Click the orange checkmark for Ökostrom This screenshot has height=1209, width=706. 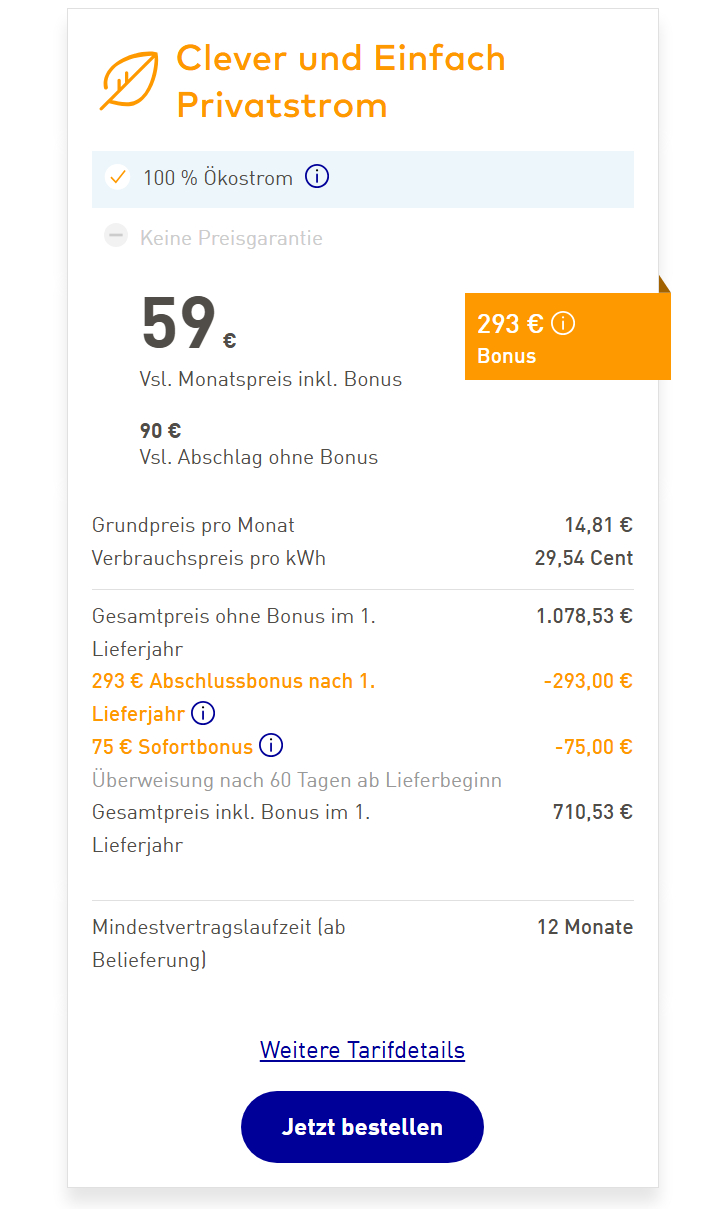point(118,178)
